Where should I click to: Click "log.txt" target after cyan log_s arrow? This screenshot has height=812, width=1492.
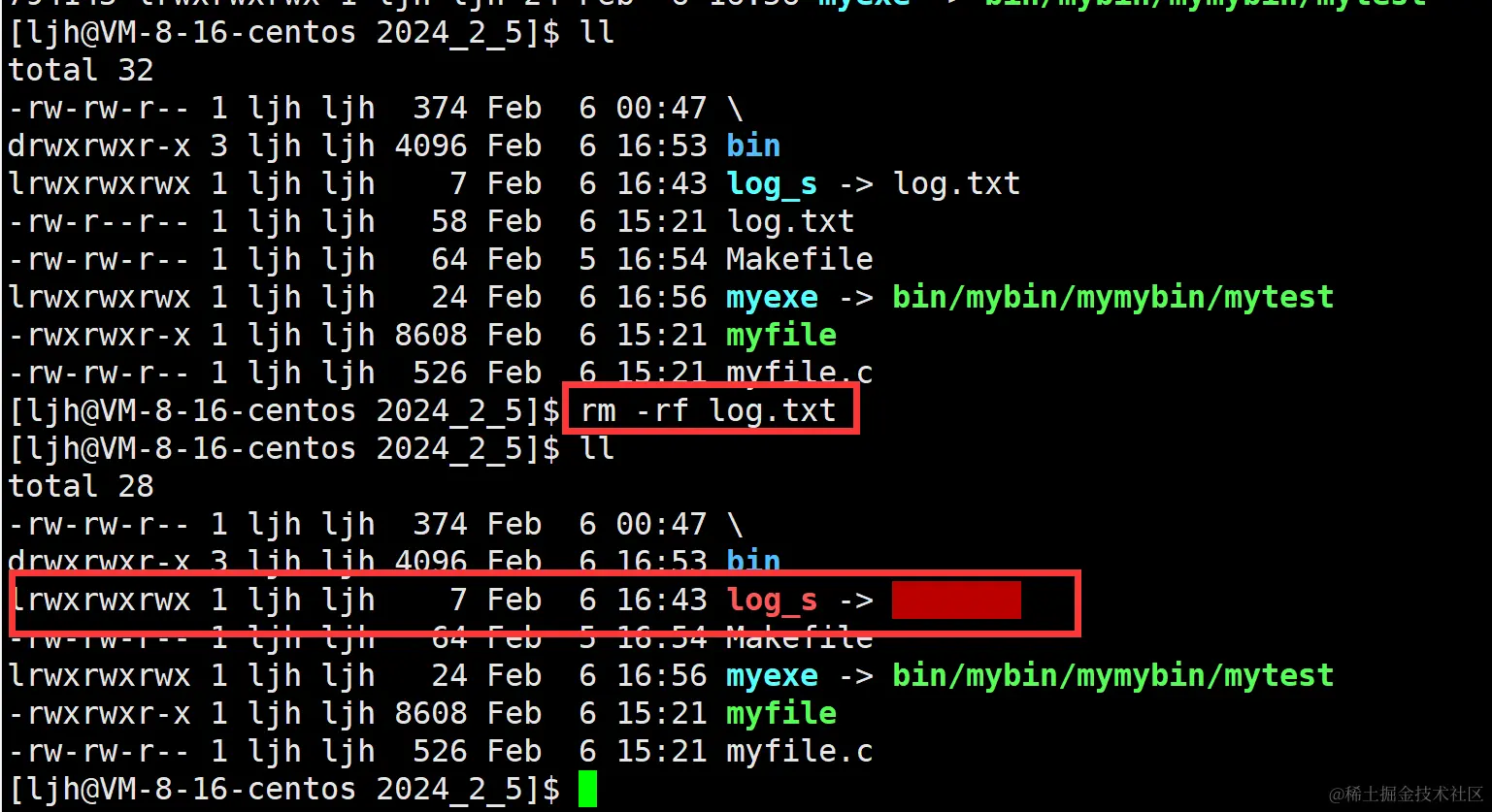(x=957, y=184)
